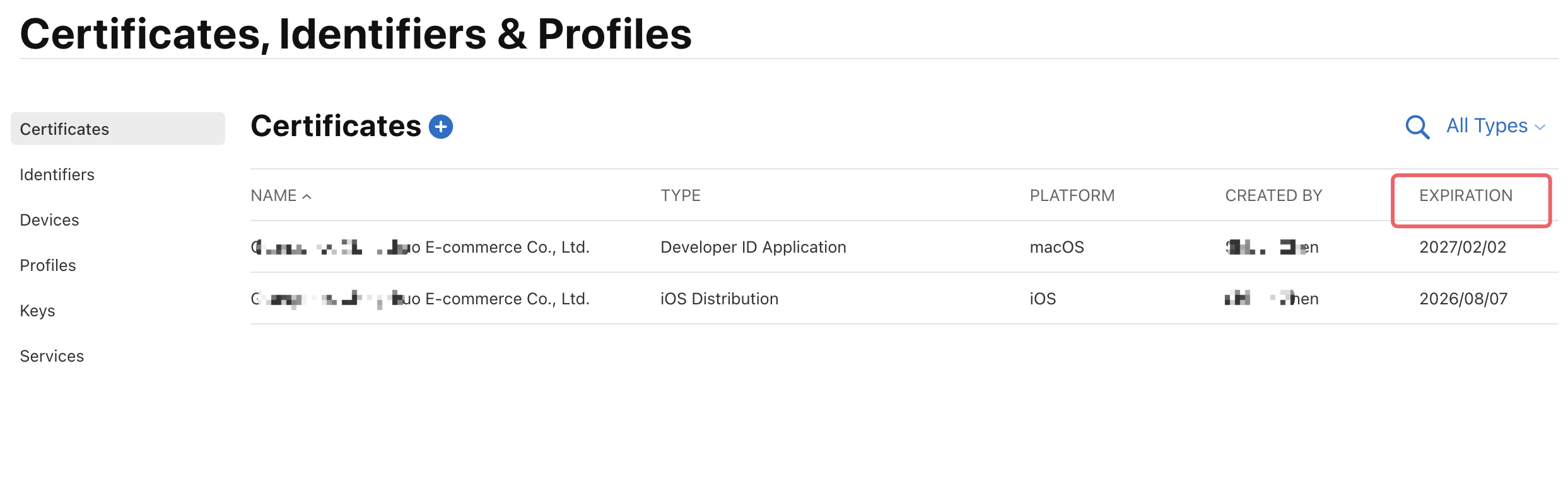This screenshot has width=1568, height=494.
Task: Click the 2027/02/02 expiration date
Action: point(1462,247)
